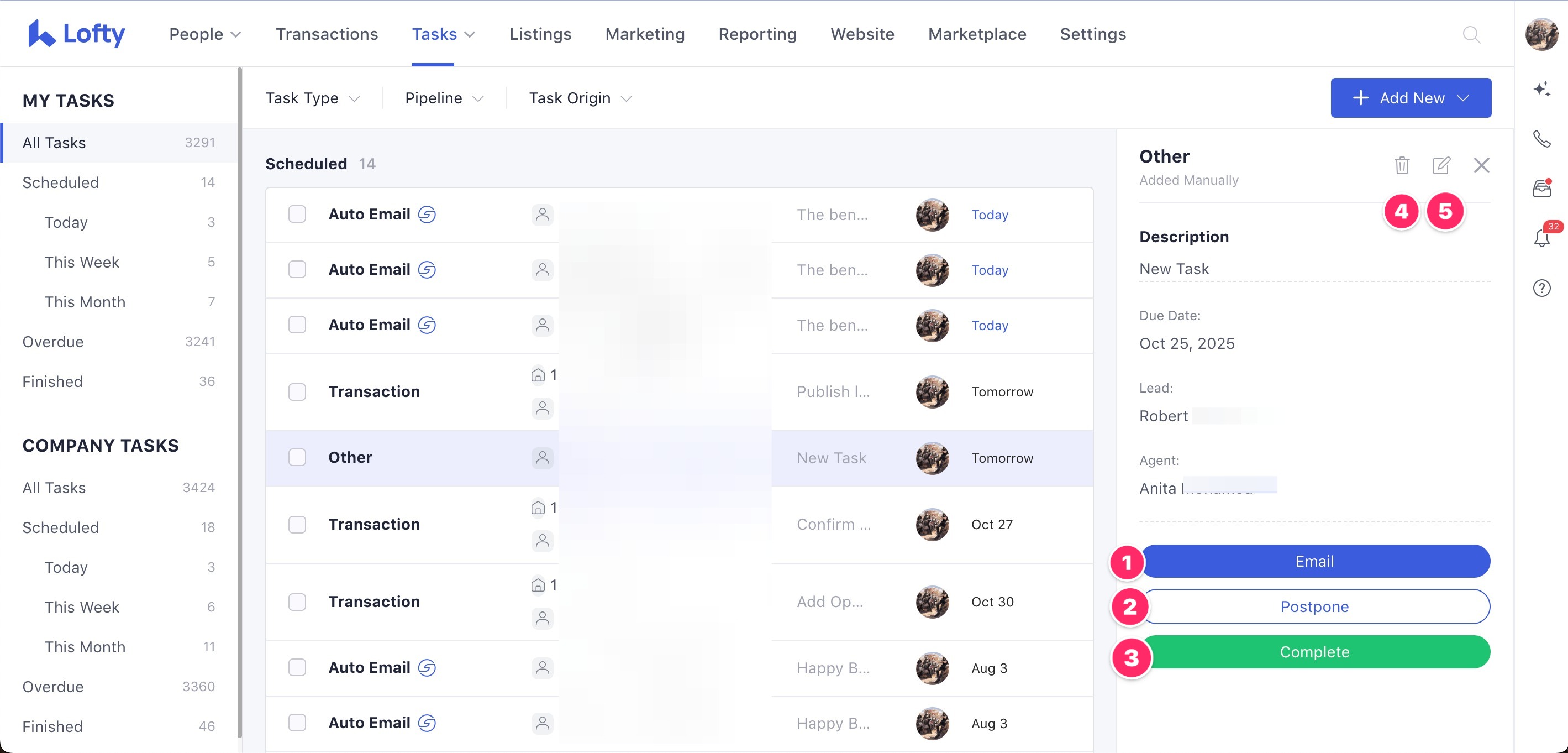1568x753 pixels.
Task: Open the help question mark icon
Action: 1541,287
